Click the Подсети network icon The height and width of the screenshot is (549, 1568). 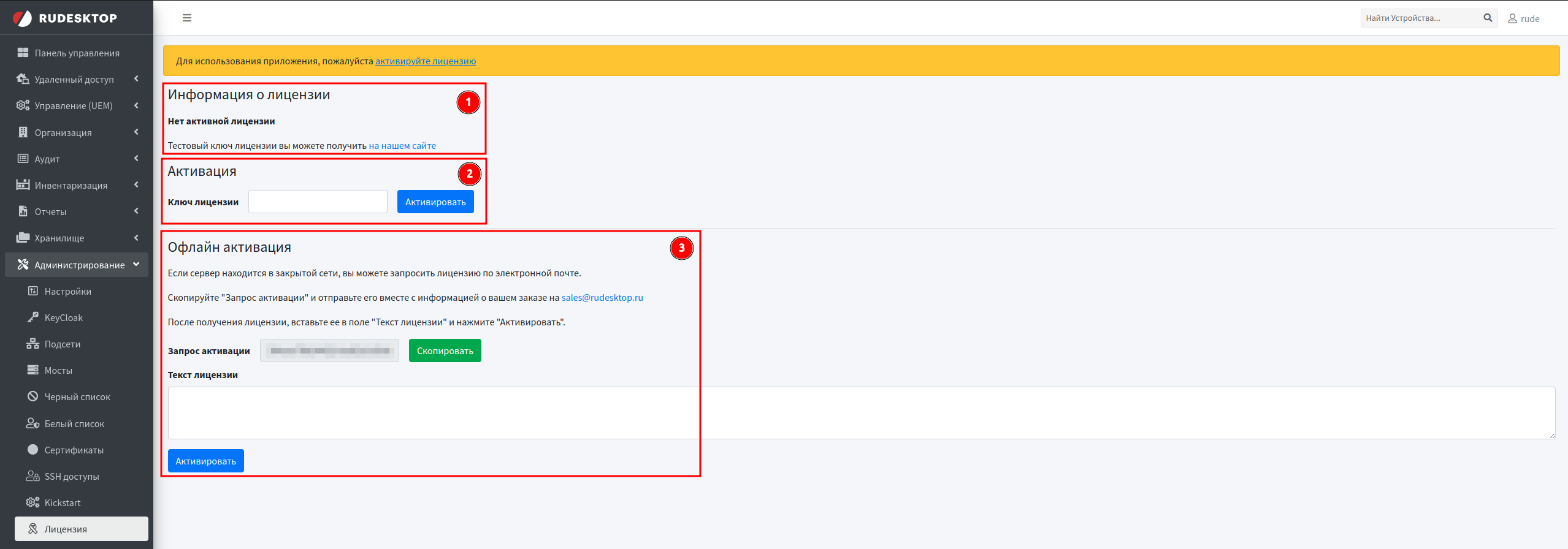point(33,344)
